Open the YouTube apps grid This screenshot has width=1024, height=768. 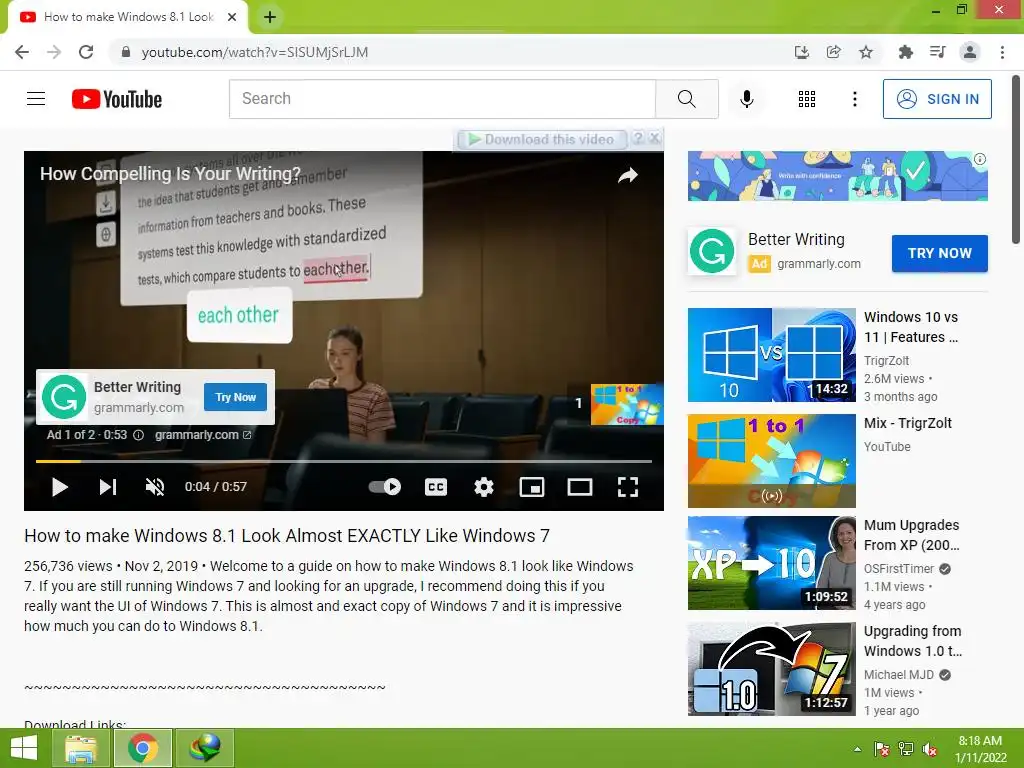click(807, 99)
